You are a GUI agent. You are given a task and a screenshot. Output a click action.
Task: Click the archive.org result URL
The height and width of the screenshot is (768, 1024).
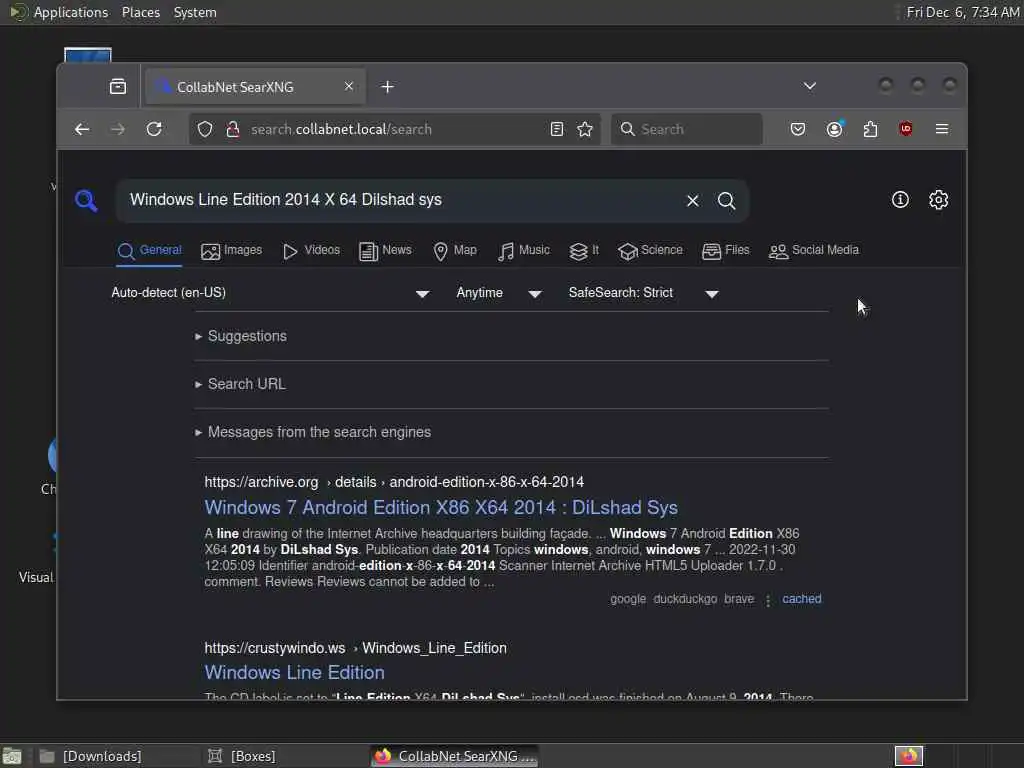pos(394,482)
